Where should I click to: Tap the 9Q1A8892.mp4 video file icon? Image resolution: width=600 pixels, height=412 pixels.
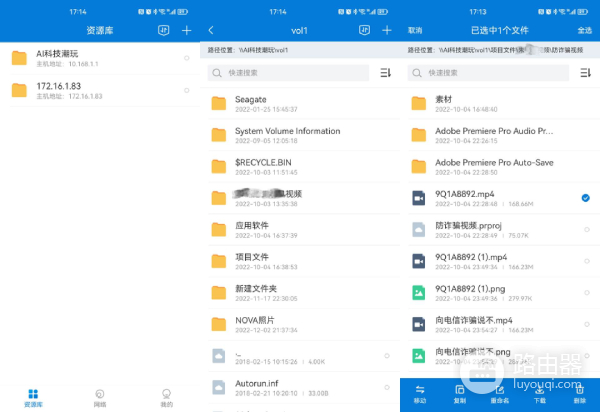(x=419, y=198)
